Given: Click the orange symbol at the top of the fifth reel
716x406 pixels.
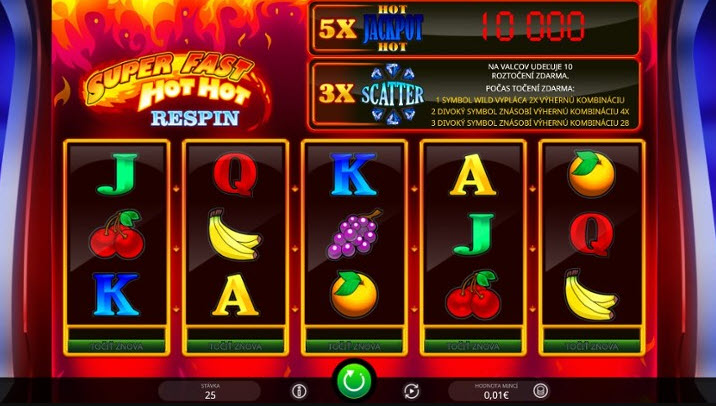Looking at the screenshot, I should (x=591, y=174).
